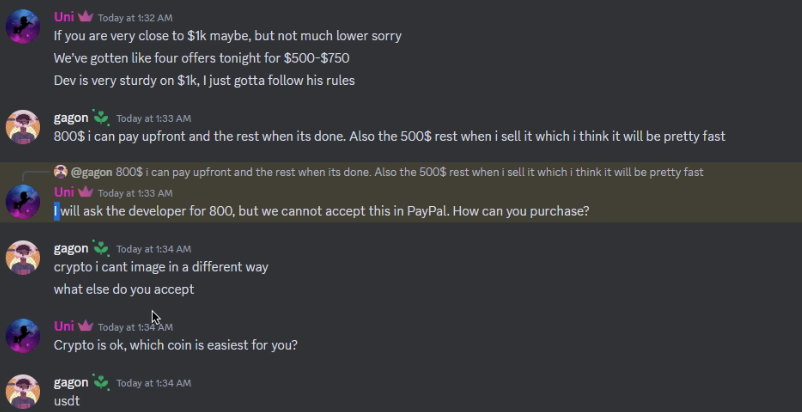Open gagon's avatar beside the "usdt" message
The width and height of the screenshot is (802, 412).
click(x=23, y=390)
